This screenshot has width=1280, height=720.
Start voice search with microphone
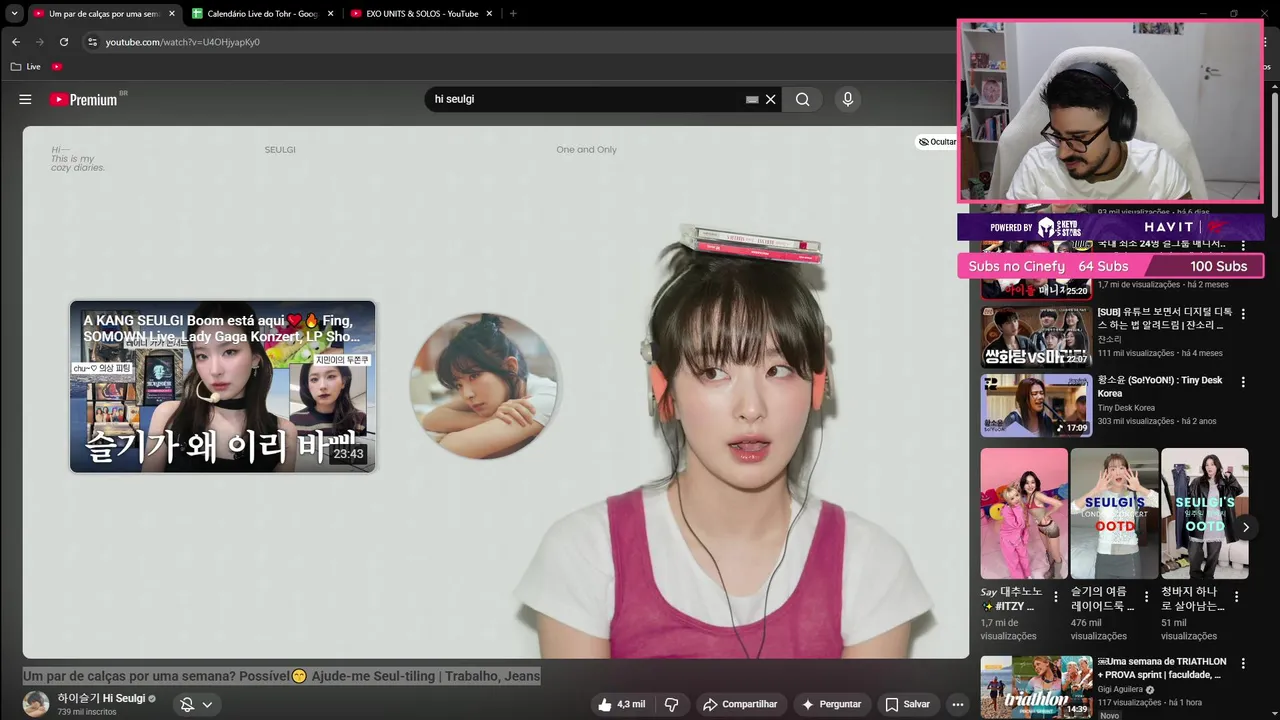848,99
